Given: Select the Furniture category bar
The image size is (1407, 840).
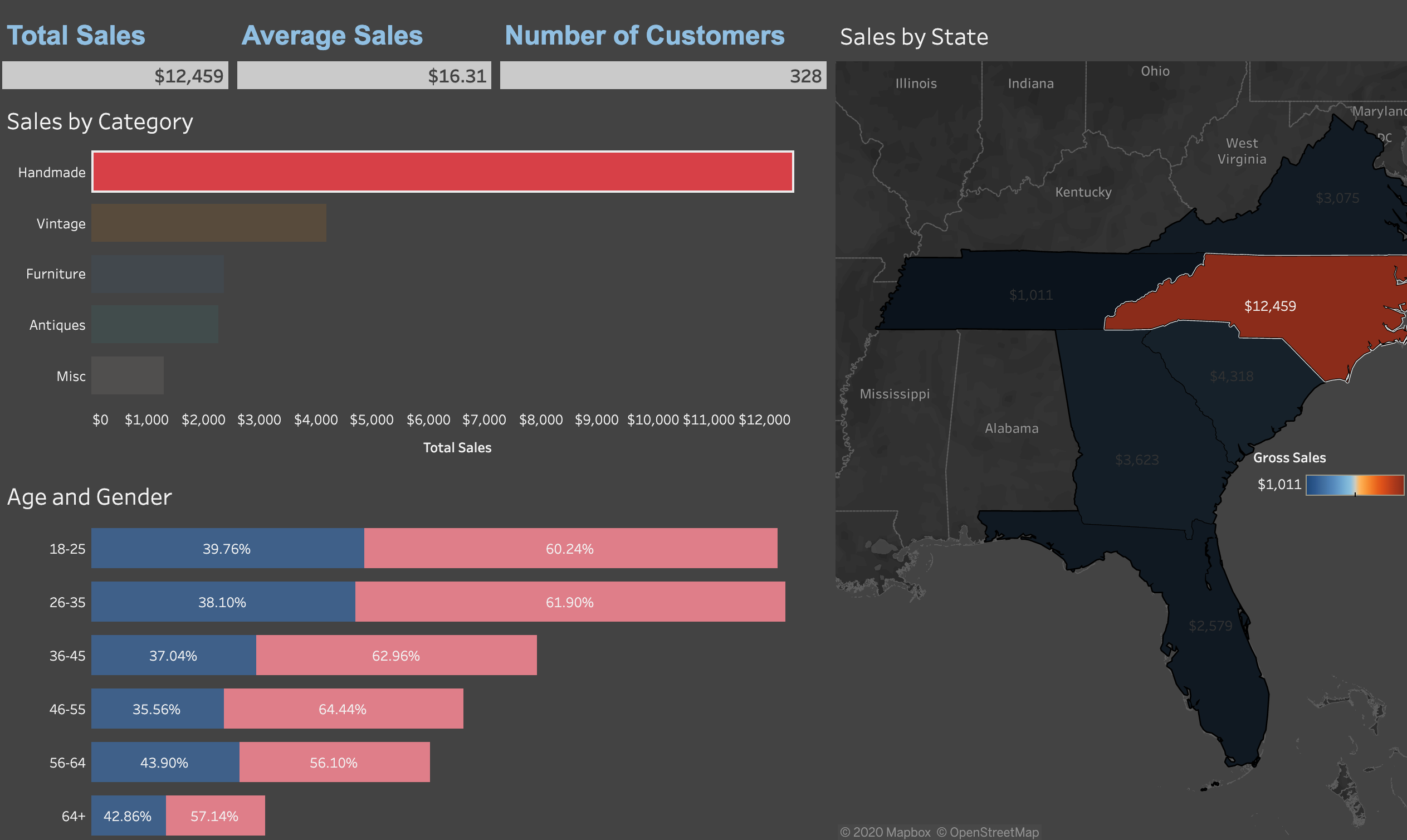Looking at the screenshot, I should [x=157, y=274].
